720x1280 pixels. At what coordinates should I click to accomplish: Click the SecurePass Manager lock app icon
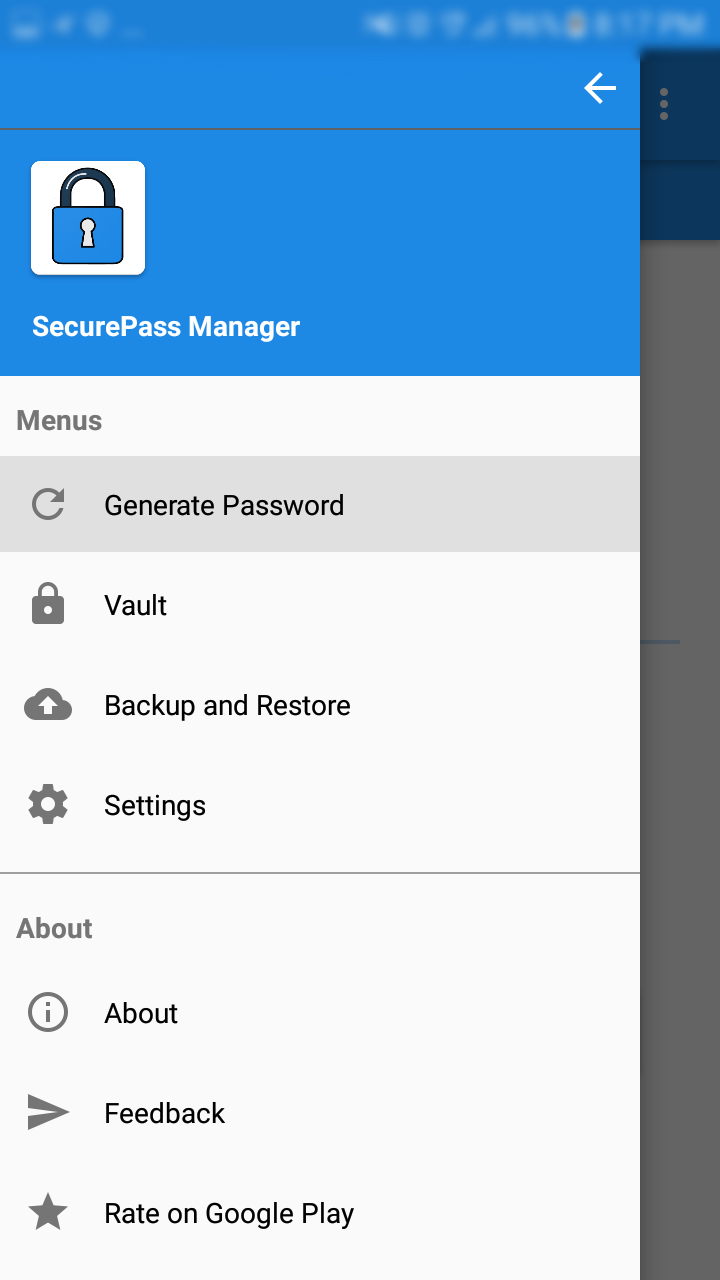tap(88, 217)
